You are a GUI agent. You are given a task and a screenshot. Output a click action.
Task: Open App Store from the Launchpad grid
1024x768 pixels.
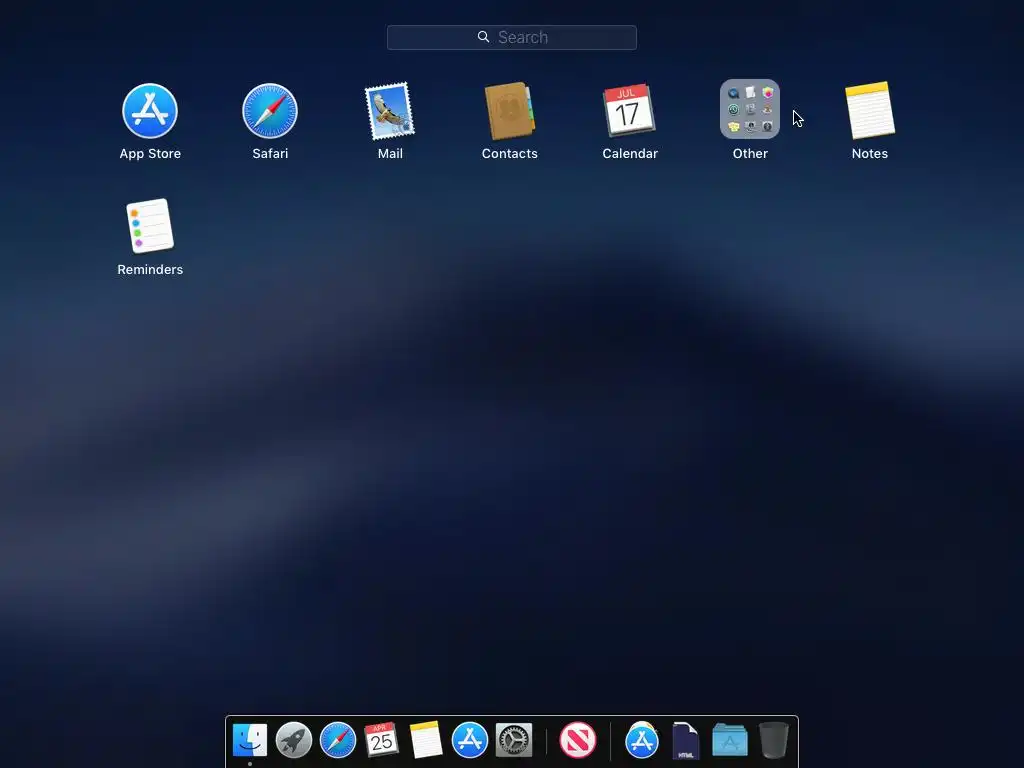(x=150, y=111)
